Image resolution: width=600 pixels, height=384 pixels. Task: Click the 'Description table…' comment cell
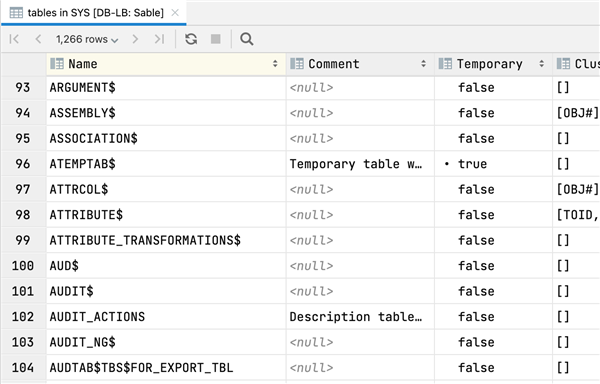(360, 317)
